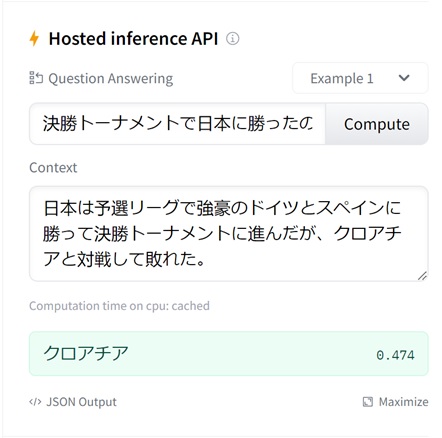The width and height of the screenshot is (442, 438).
Task: Click inside the Context text area
Action: tap(229, 234)
